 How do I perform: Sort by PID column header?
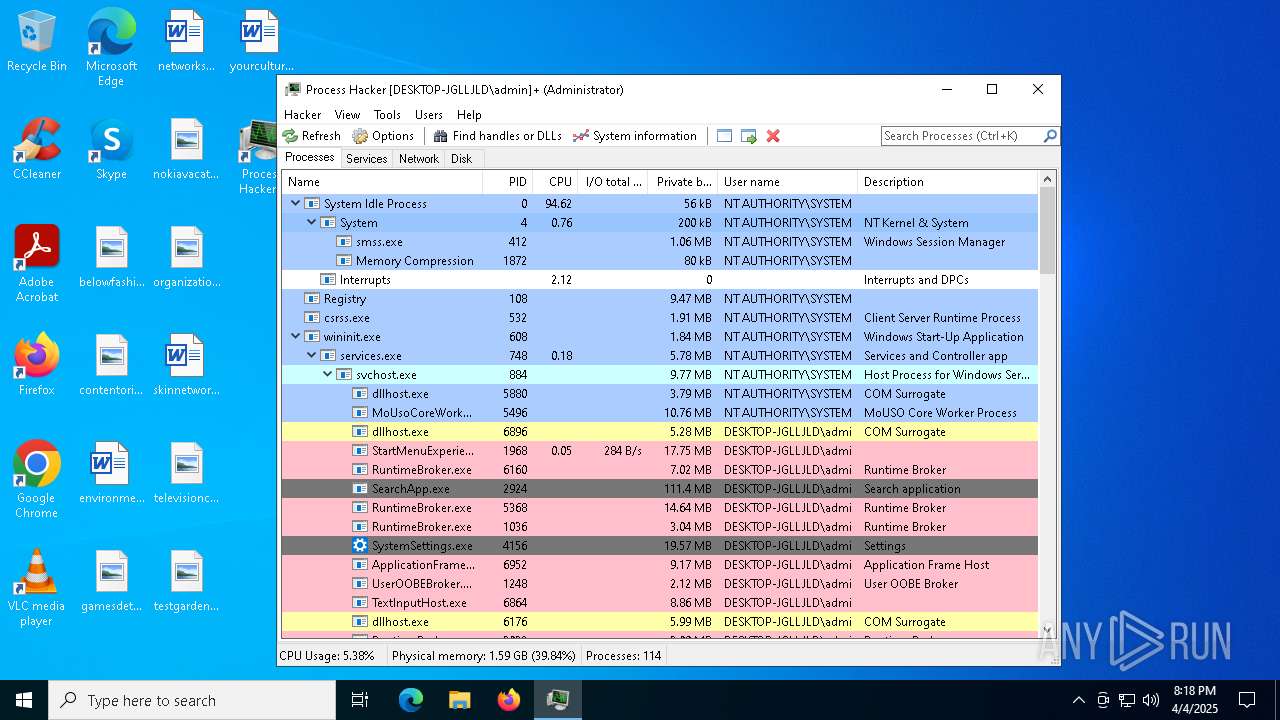(507, 182)
